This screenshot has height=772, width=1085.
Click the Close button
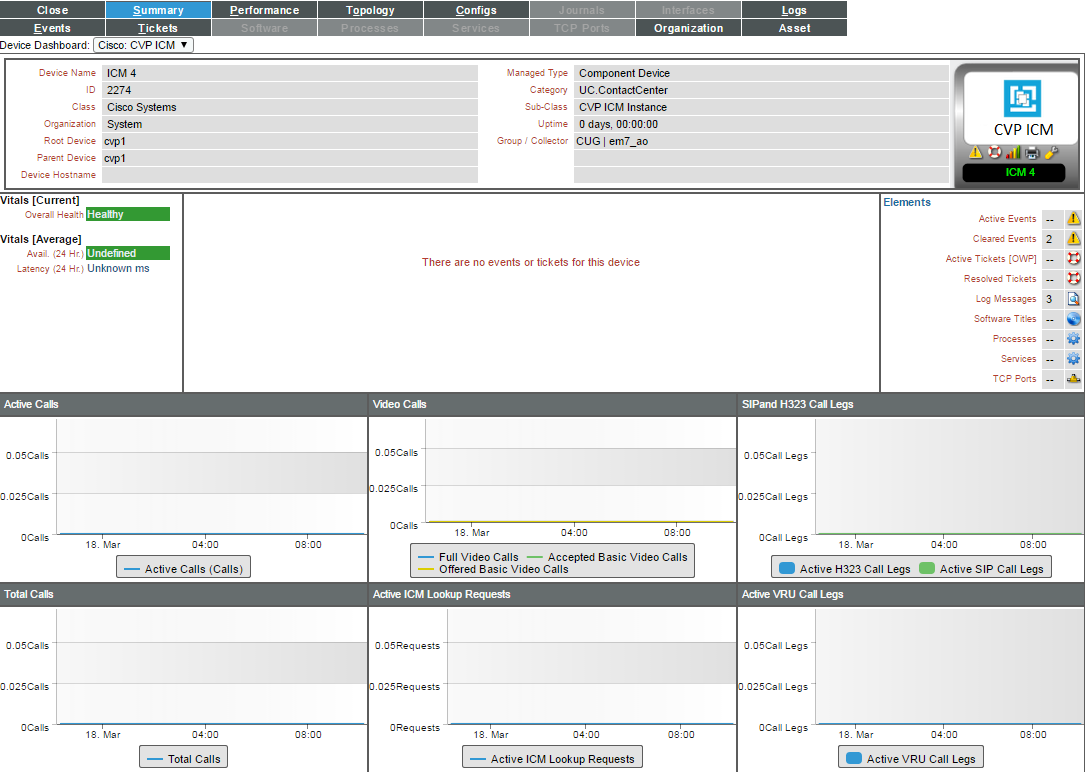click(53, 10)
